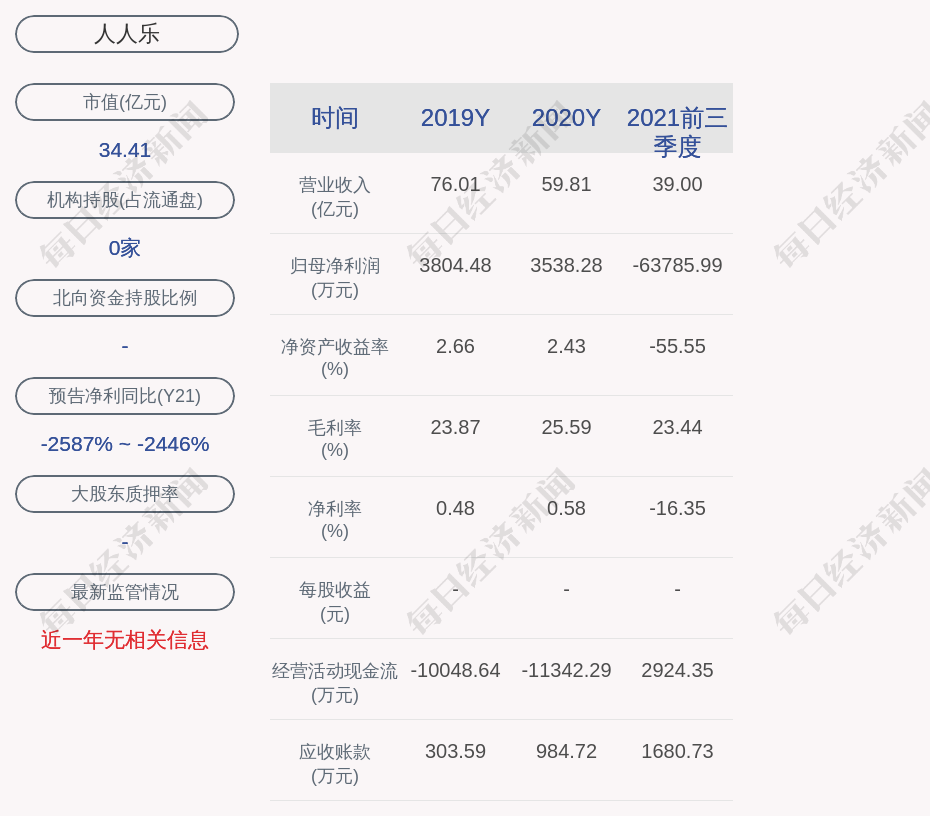Select the 2020Y column header
Screen dimensions: 930x816
[566, 118]
